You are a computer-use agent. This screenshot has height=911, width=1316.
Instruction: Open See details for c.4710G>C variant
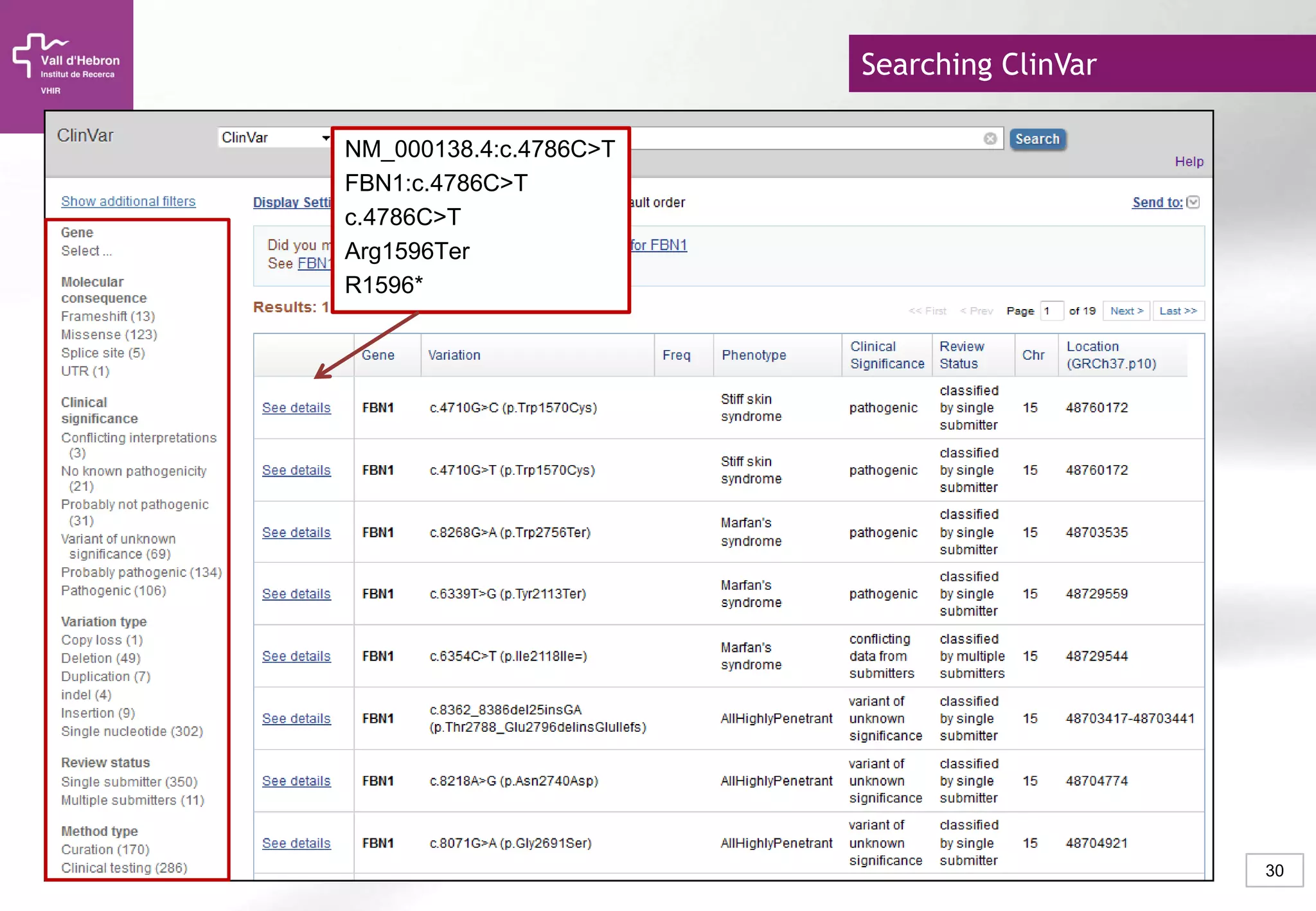[x=296, y=408]
